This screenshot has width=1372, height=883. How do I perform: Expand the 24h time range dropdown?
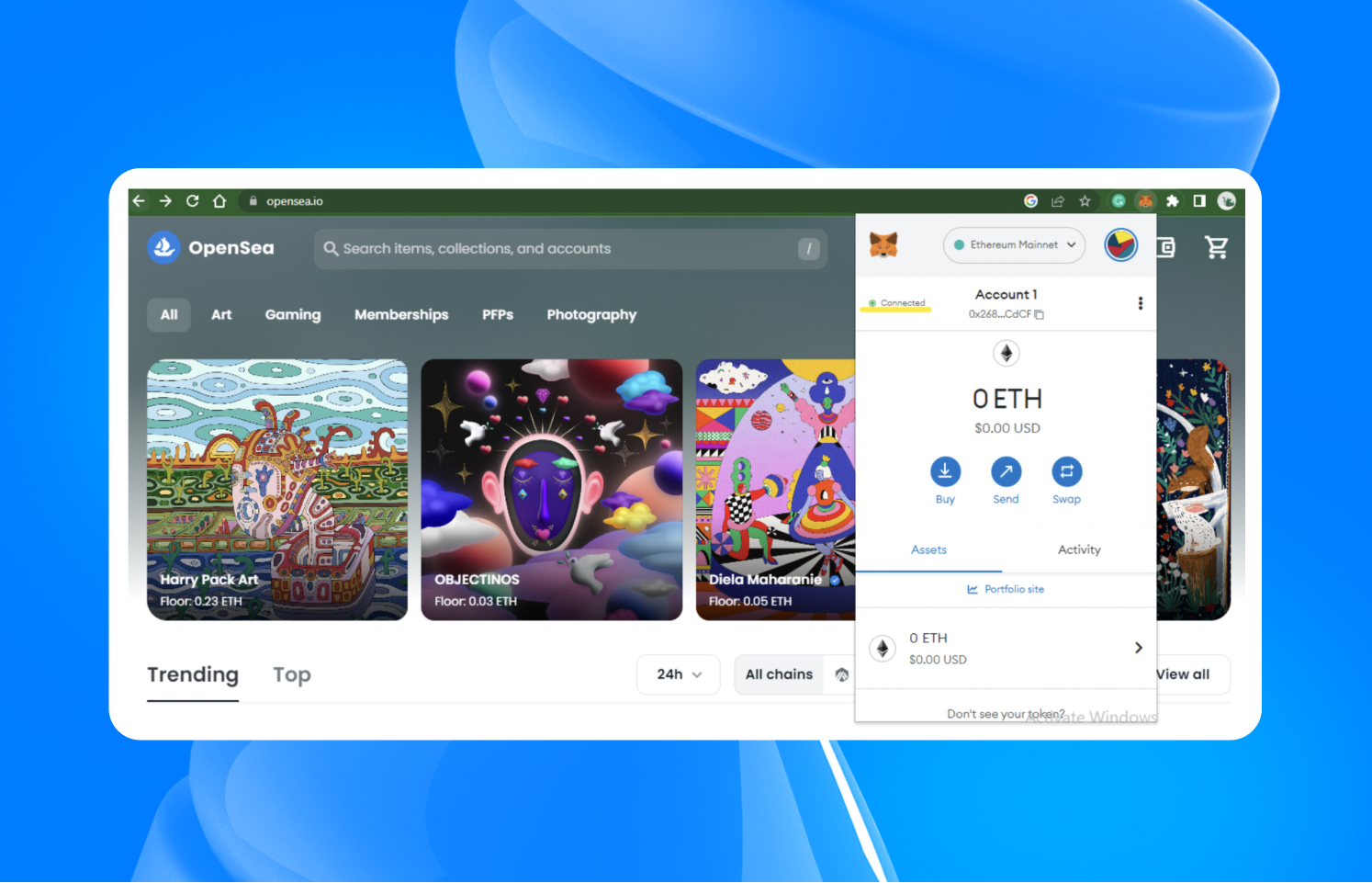(x=679, y=674)
